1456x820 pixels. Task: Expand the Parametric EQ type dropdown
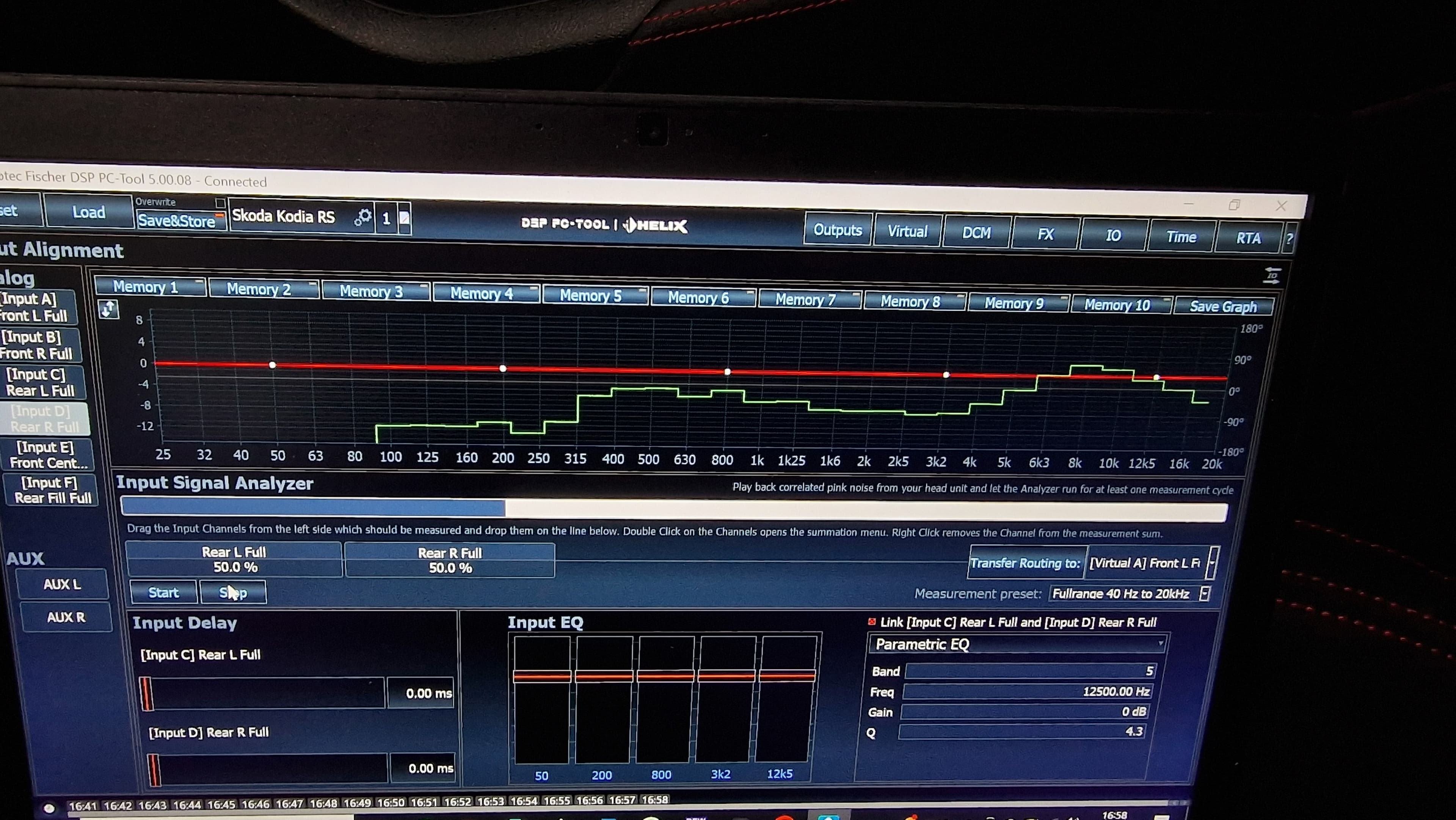1018,644
